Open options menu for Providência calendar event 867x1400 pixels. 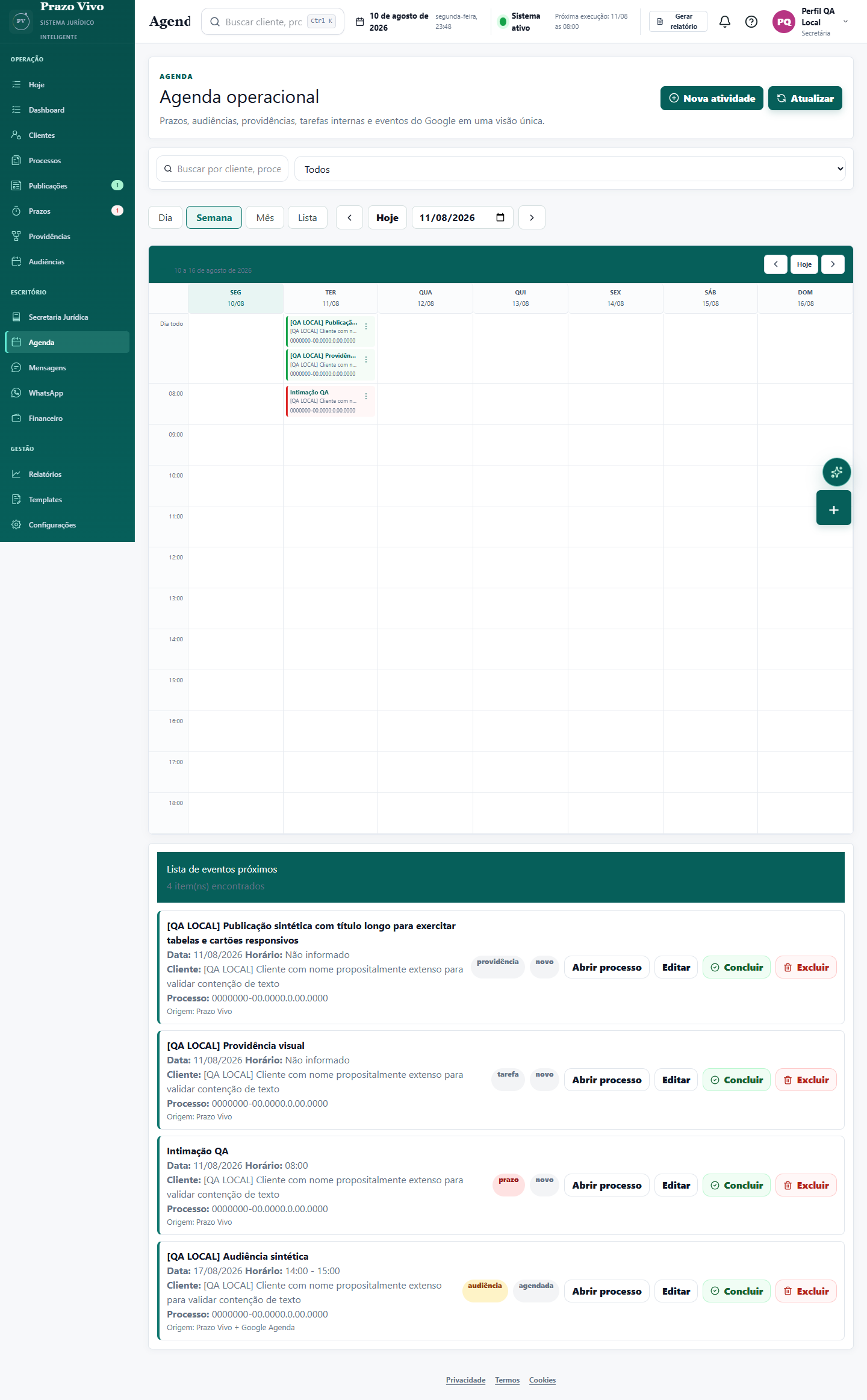(x=366, y=359)
